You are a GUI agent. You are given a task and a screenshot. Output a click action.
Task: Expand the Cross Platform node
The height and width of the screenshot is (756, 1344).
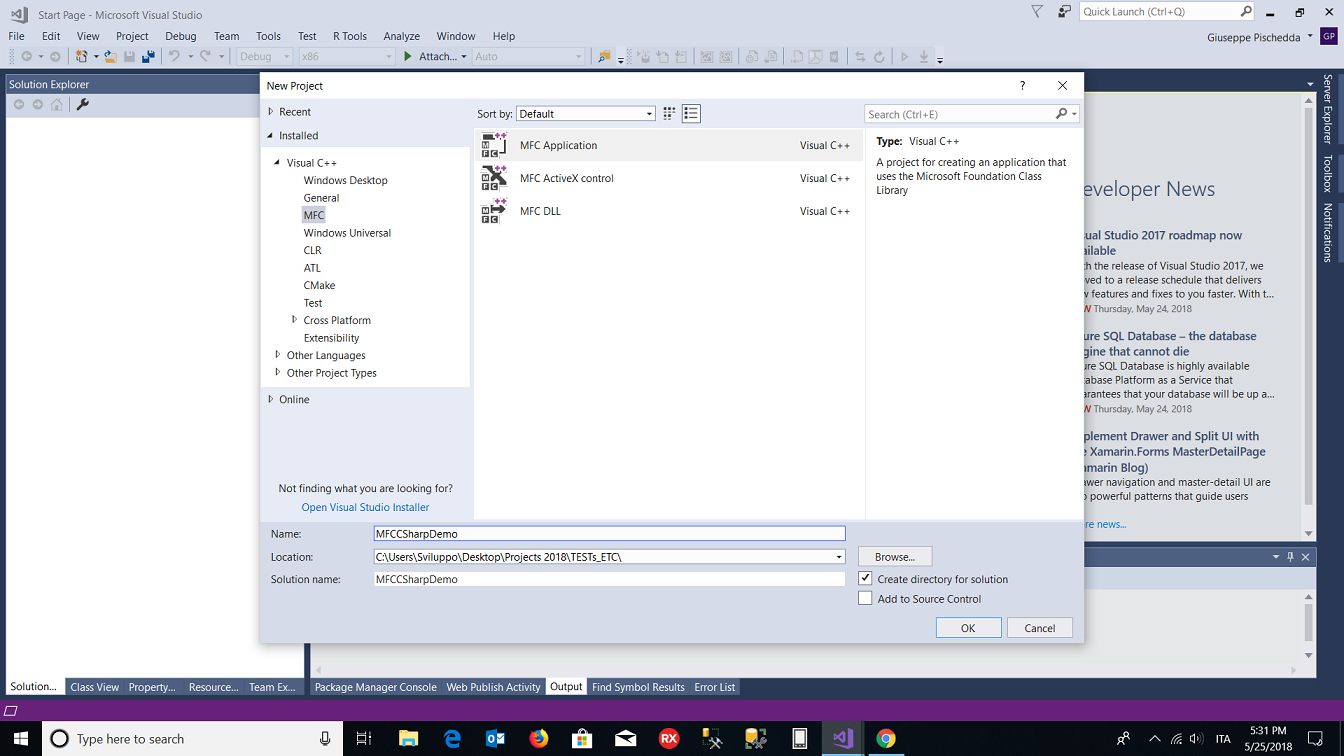[x=294, y=320]
